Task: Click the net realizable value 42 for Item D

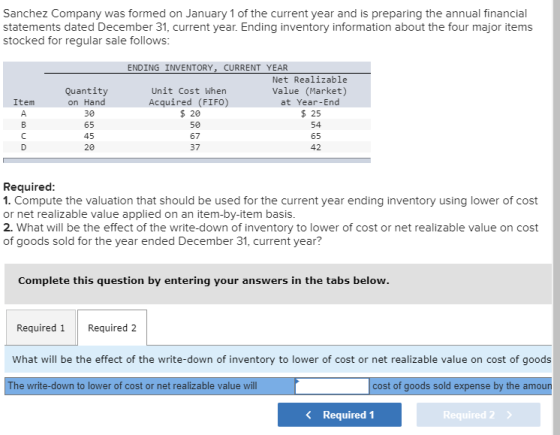Action: [316, 147]
